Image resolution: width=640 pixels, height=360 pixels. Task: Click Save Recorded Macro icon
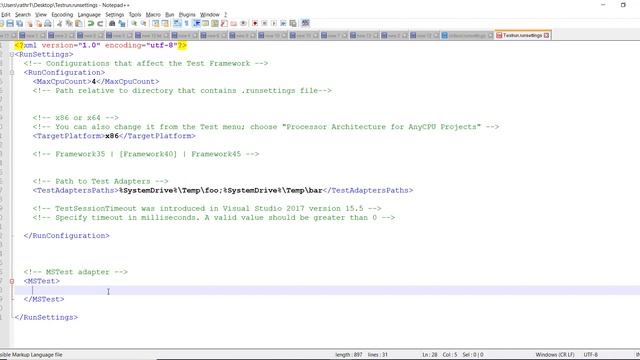[x=293, y=23]
